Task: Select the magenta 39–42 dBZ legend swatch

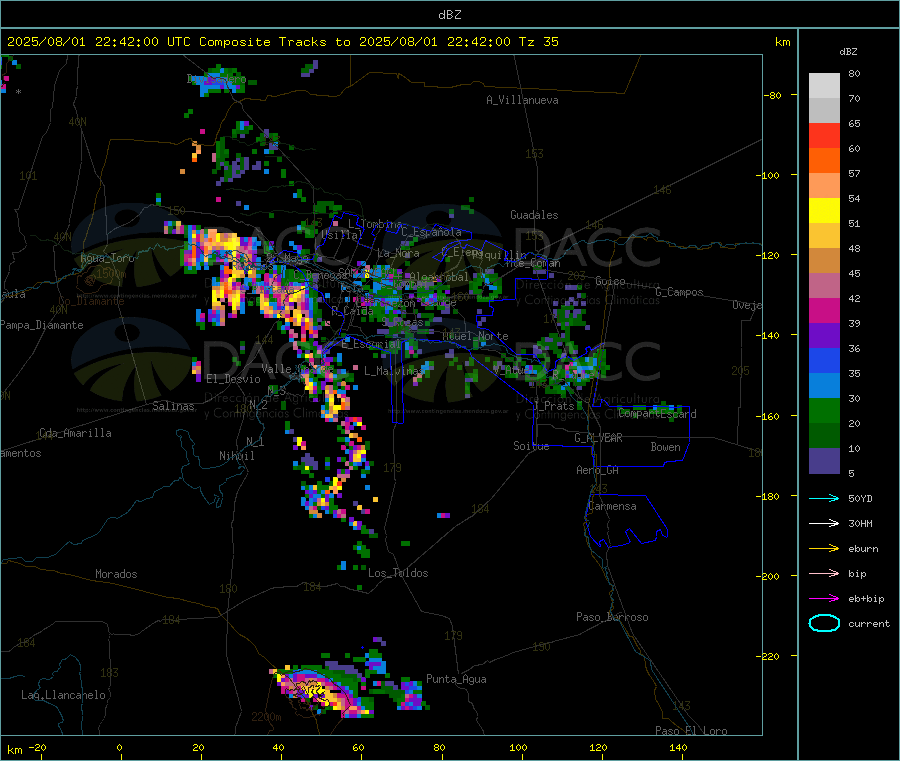Action: 824,310
